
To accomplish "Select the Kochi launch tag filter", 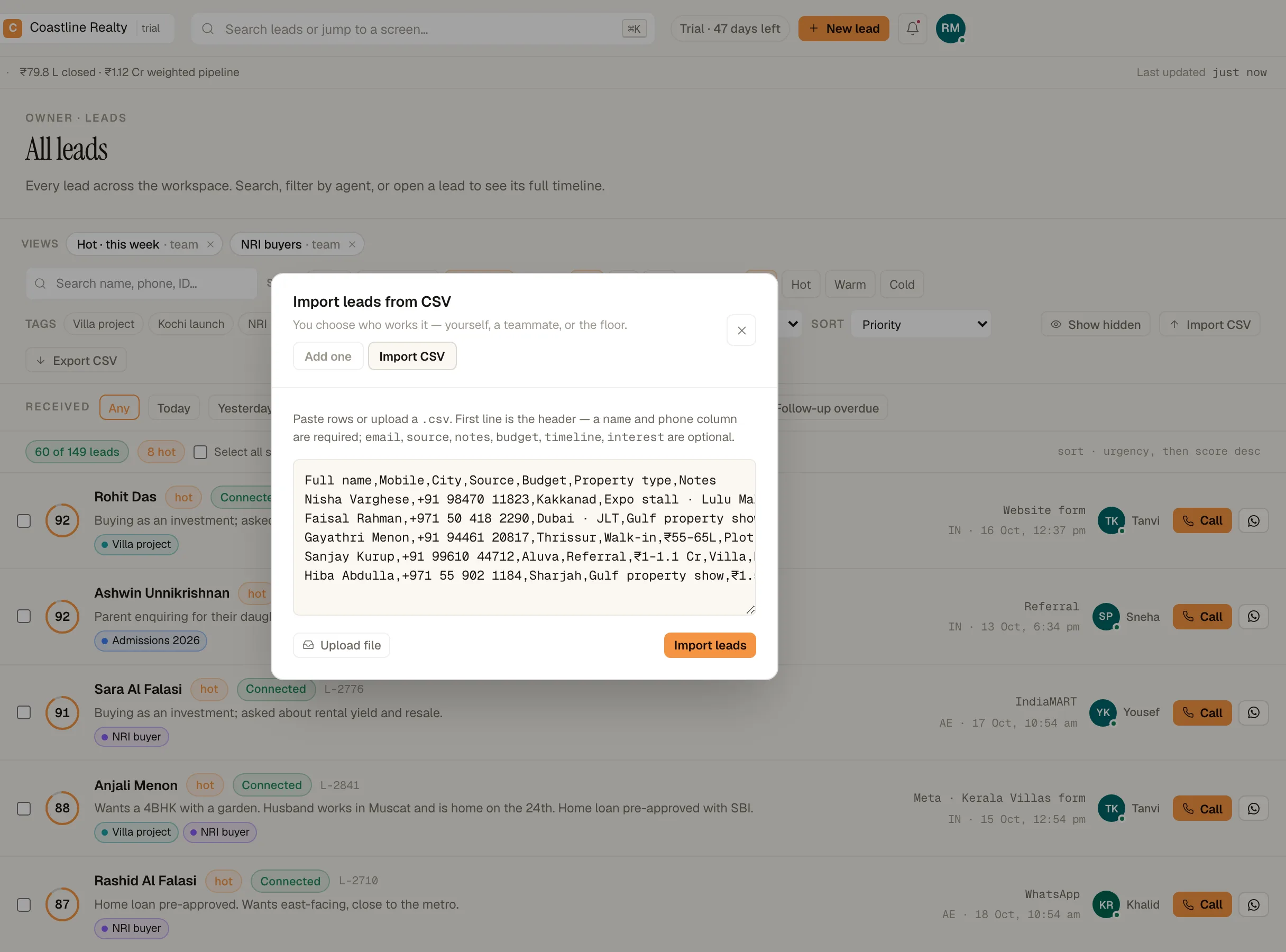I will pyautogui.click(x=191, y=324).
